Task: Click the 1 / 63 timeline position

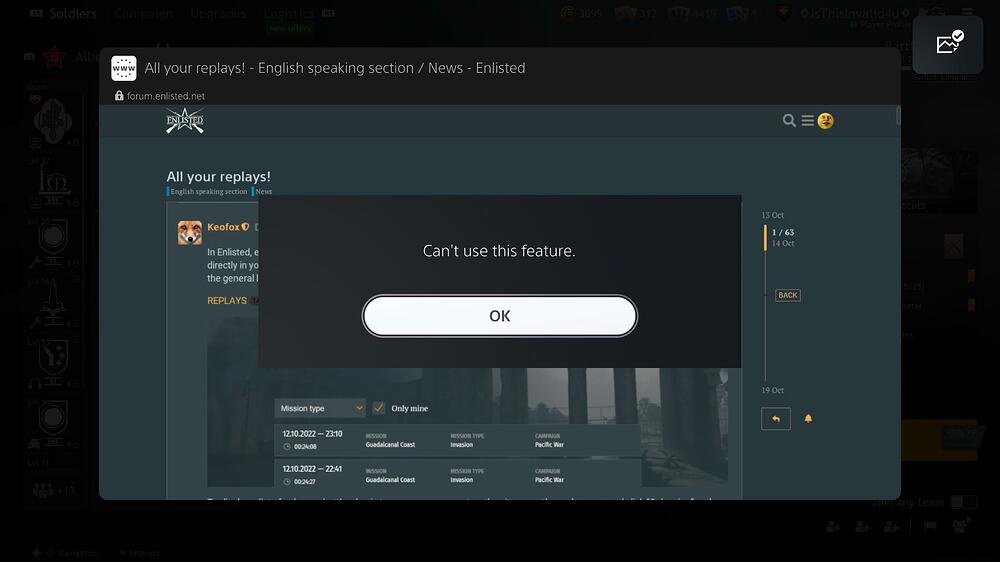Action: click(783, 232)
